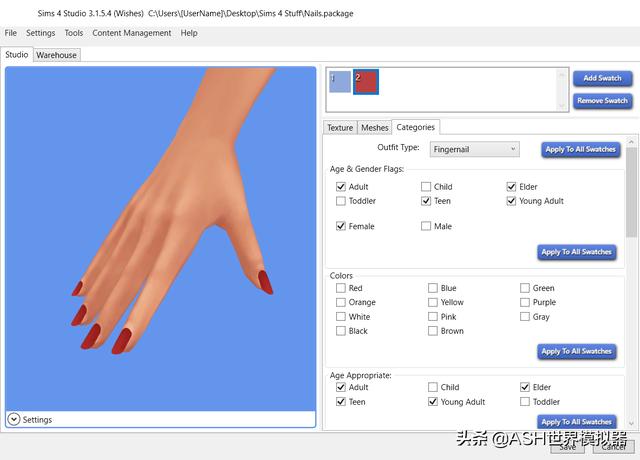This screenshot has width=640, height=460.
Task: Open the Outfit Type dropdown
Action: click(x=474, y=149)
